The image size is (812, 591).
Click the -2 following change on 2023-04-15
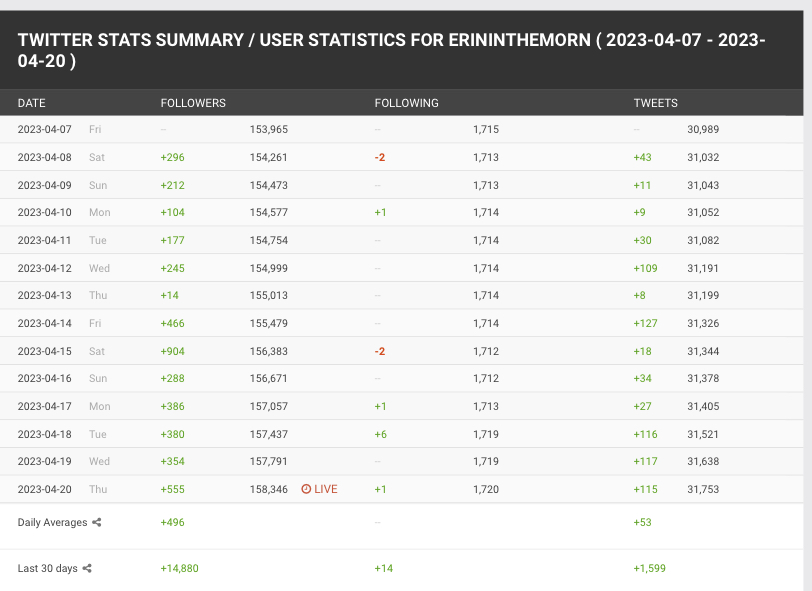click(380, 351)
